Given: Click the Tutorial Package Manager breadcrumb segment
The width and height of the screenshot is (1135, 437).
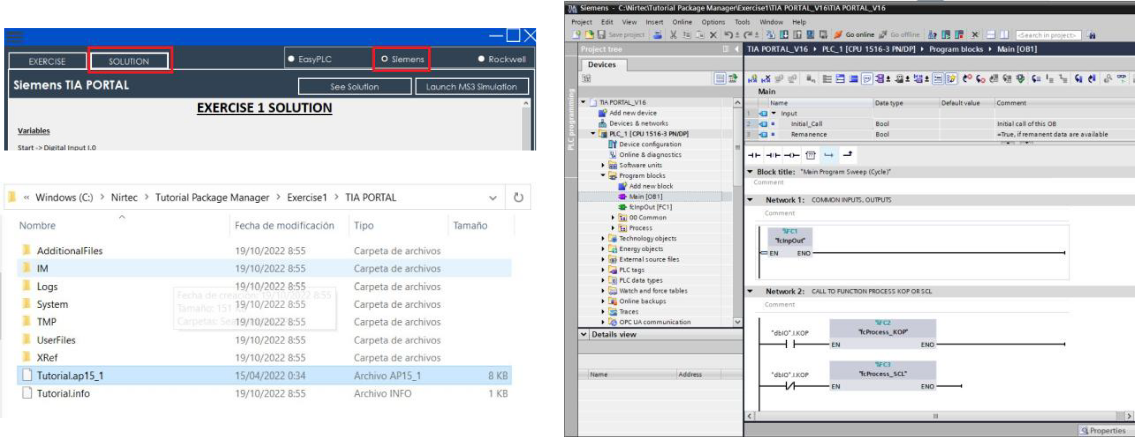Looking at the screenshot, I should click(x=212, y=198).
